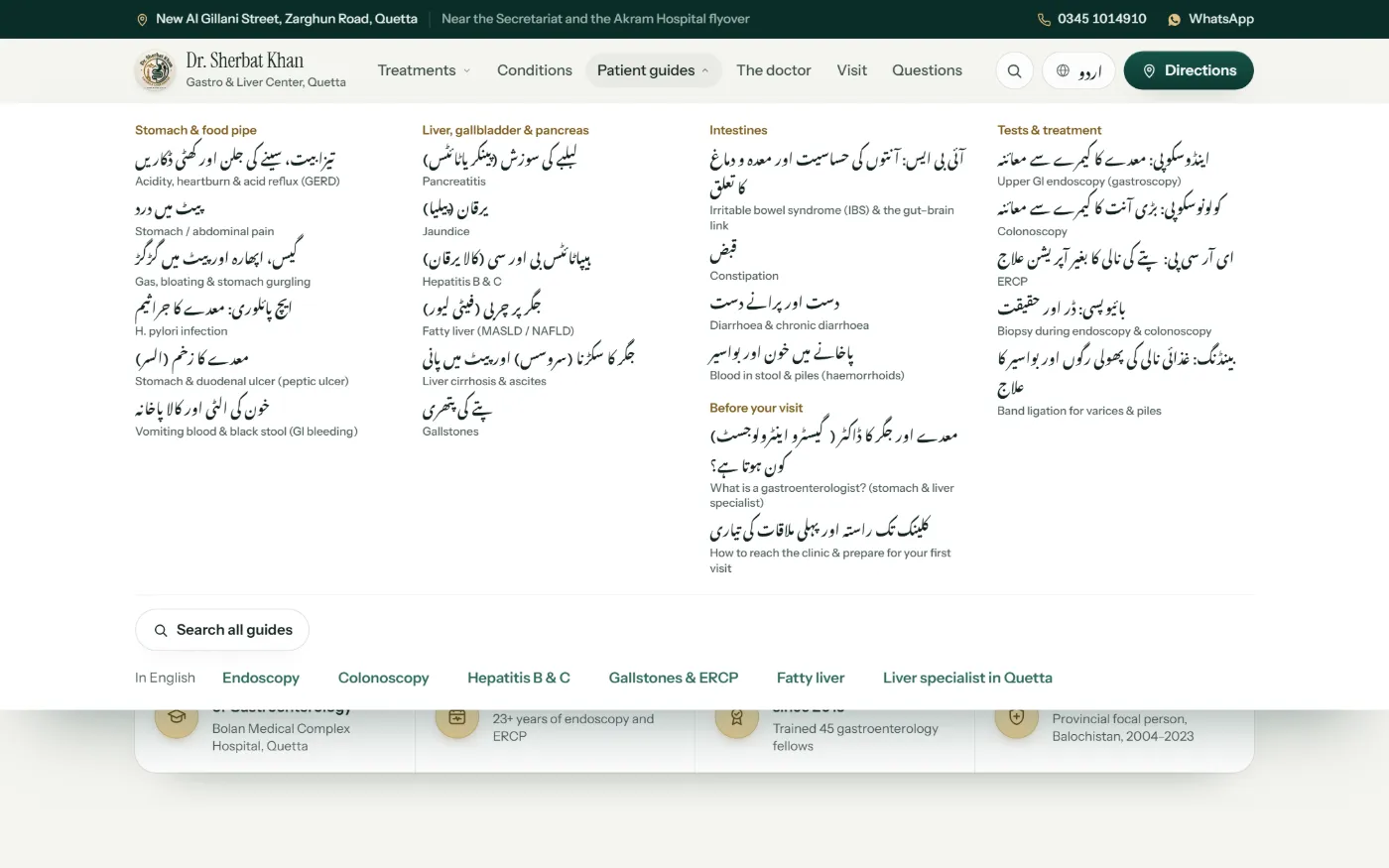Screen dimensions: 1389x868
Task: Open the English Hepatitis B & C link
Action: [519, 679]
